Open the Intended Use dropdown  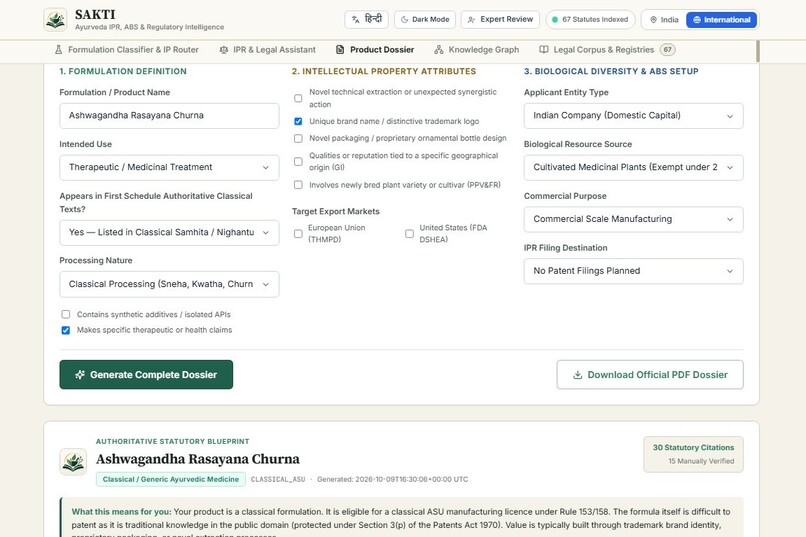(x=169, y=168)
